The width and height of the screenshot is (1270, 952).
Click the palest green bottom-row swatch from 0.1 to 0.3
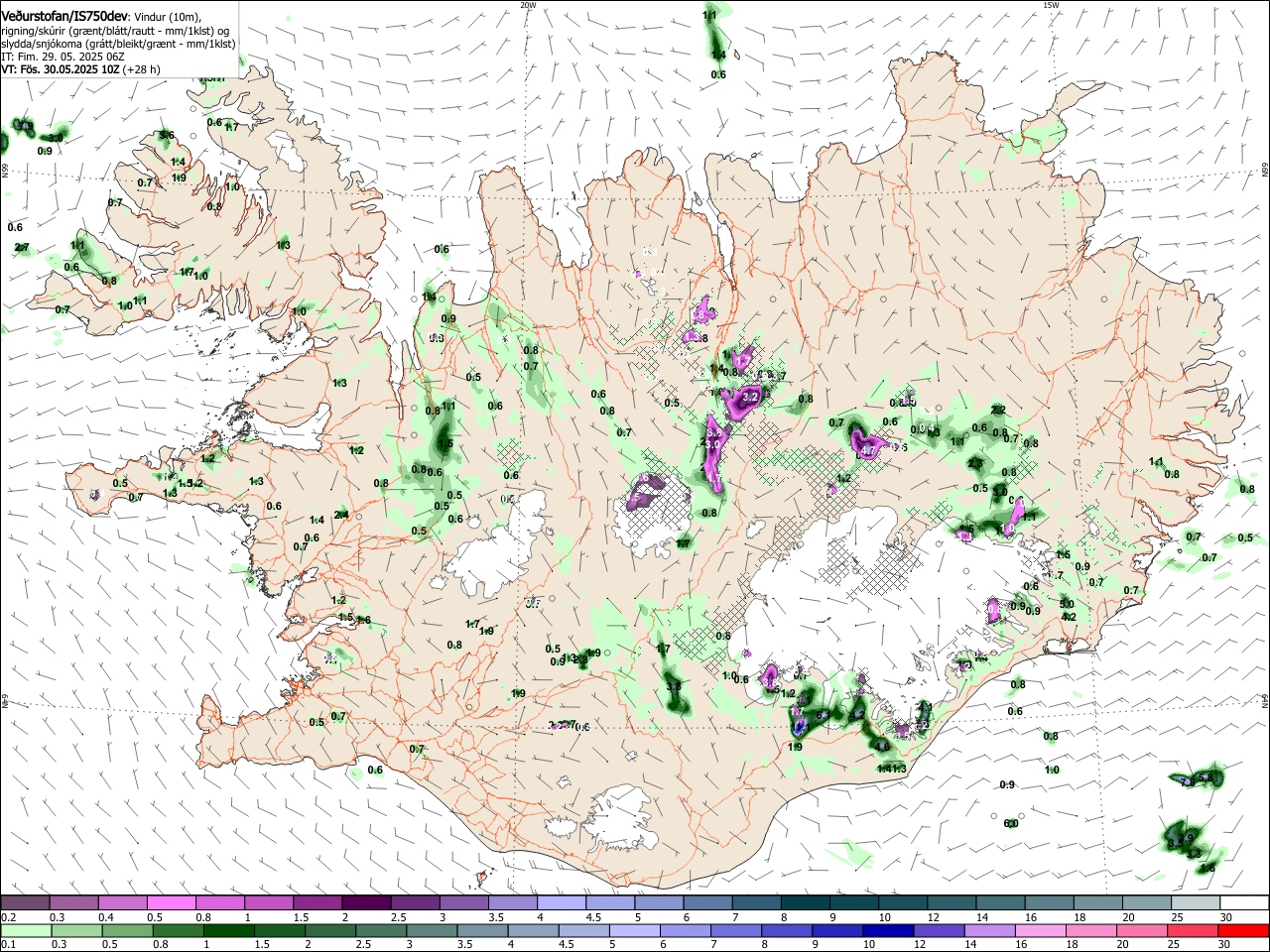(29, 930)
